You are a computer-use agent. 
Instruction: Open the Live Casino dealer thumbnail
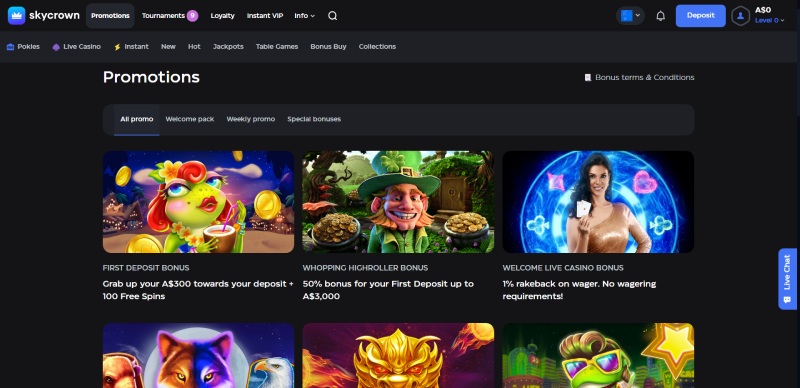tap(598, 202)
